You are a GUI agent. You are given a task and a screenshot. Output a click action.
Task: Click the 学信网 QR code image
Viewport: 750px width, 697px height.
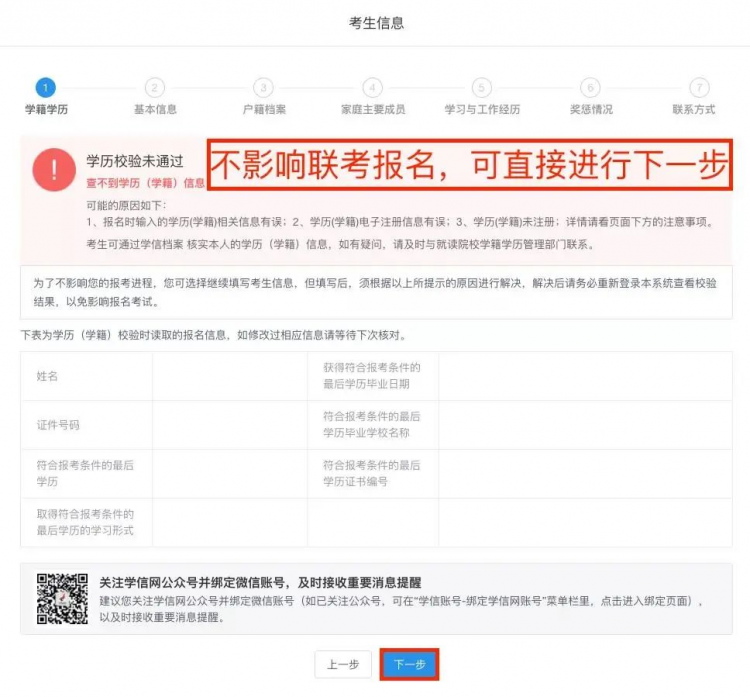62,599
